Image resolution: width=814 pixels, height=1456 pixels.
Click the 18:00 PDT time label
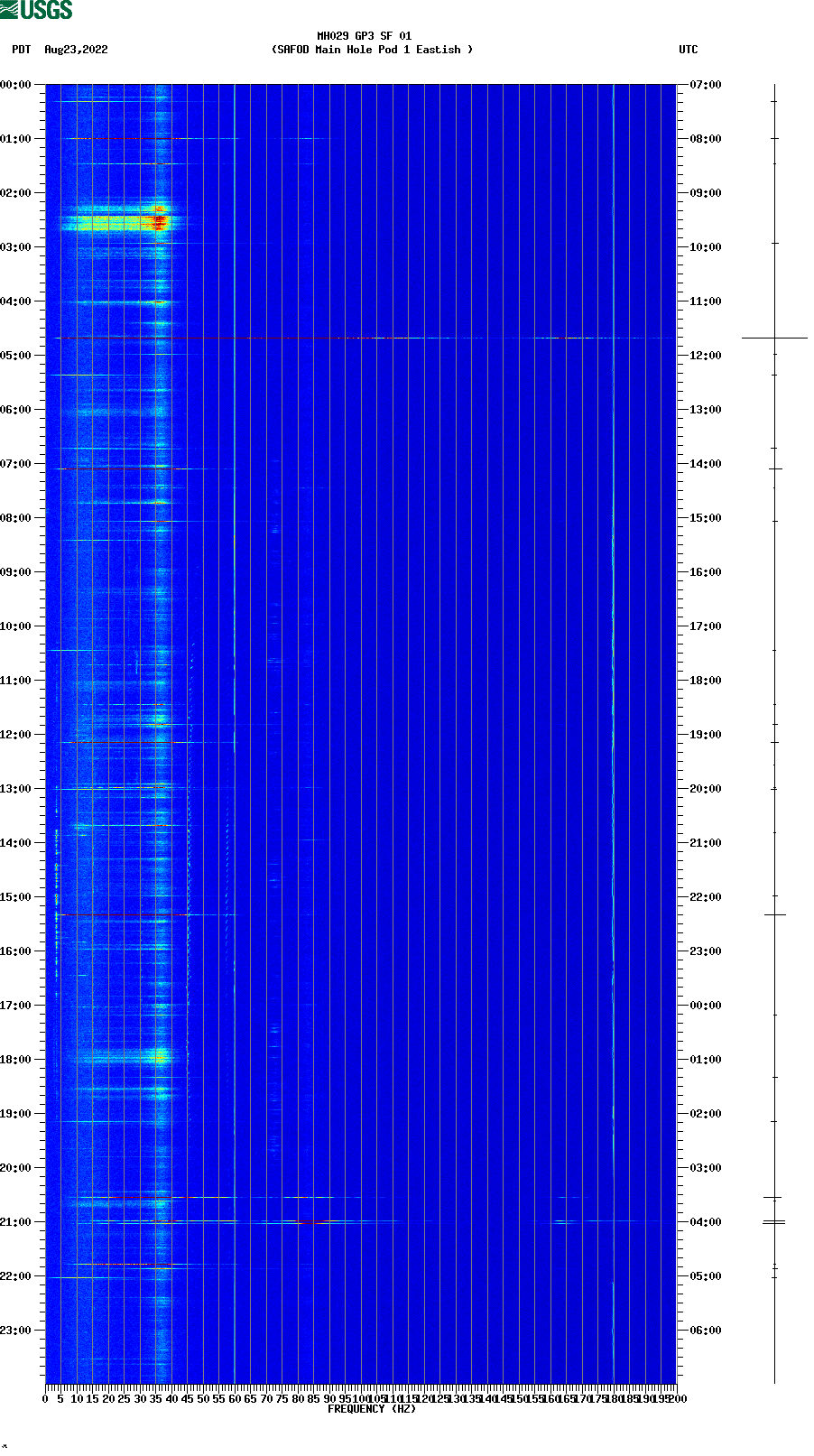pyautogui.click(x=15, y=1060)
